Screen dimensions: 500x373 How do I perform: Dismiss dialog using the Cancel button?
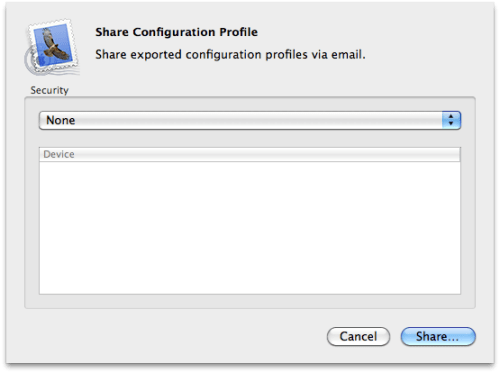click(358, 336)
